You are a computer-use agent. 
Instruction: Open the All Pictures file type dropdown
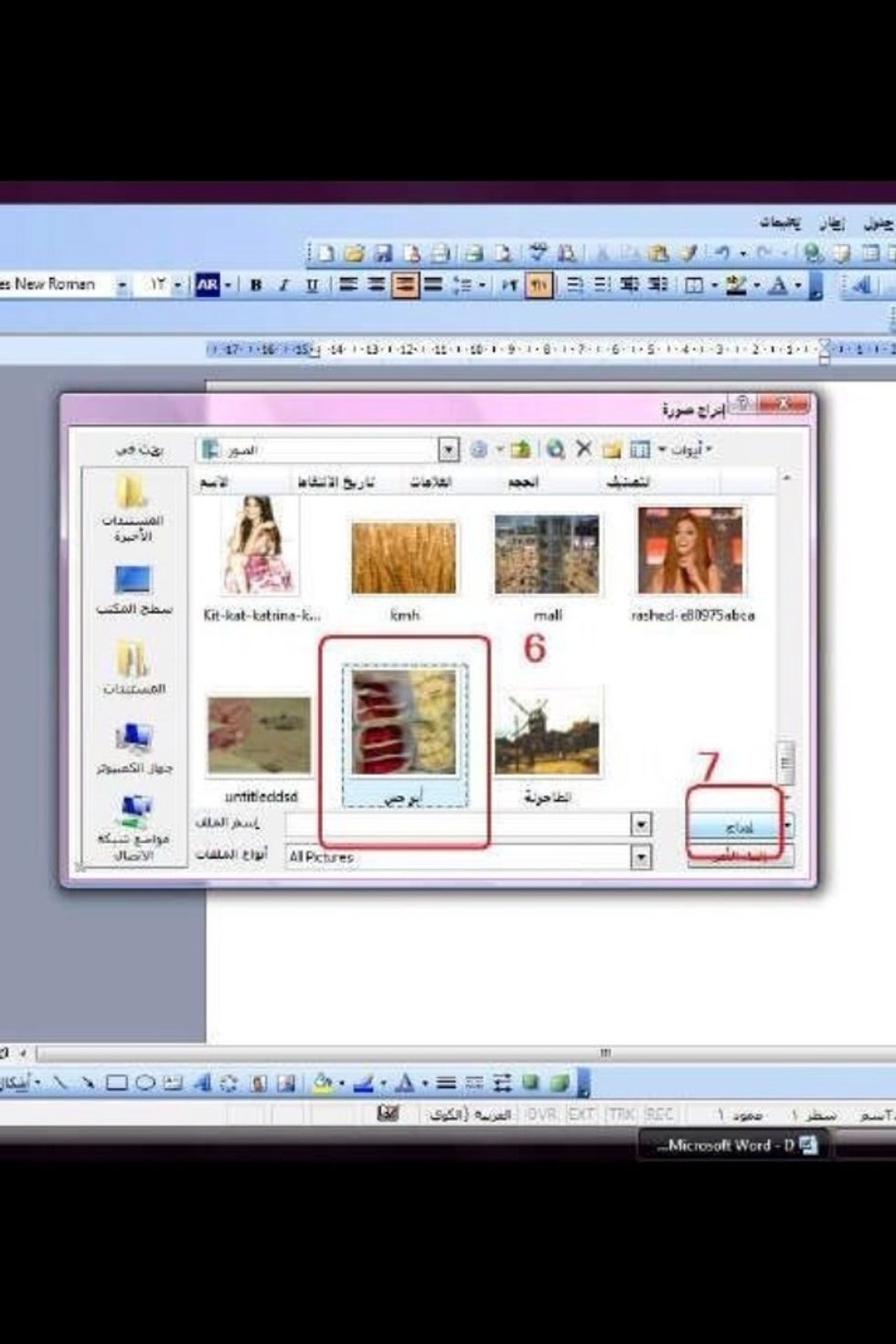641,857
